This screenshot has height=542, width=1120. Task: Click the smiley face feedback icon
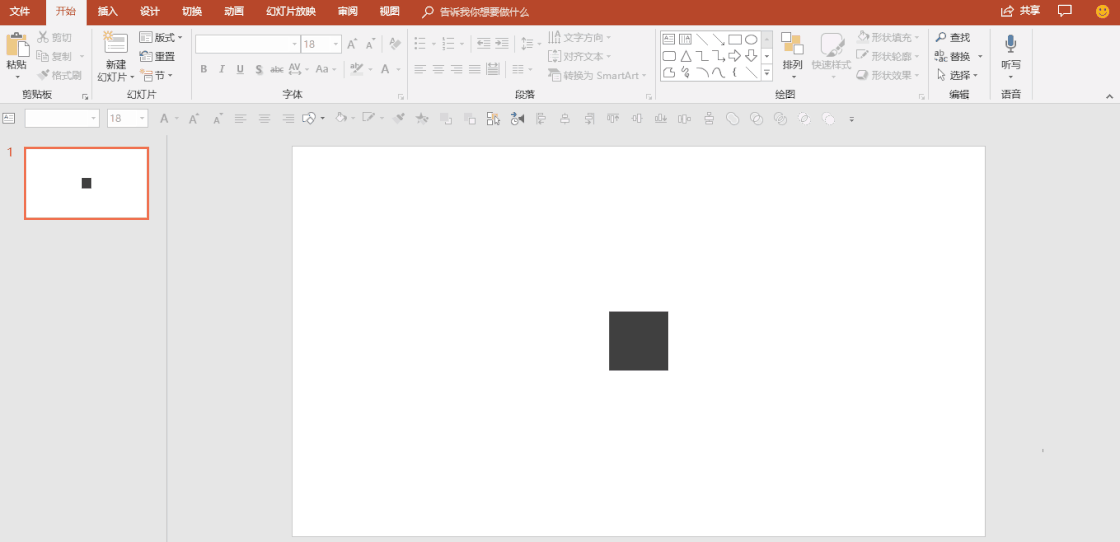click(1103, 11)
